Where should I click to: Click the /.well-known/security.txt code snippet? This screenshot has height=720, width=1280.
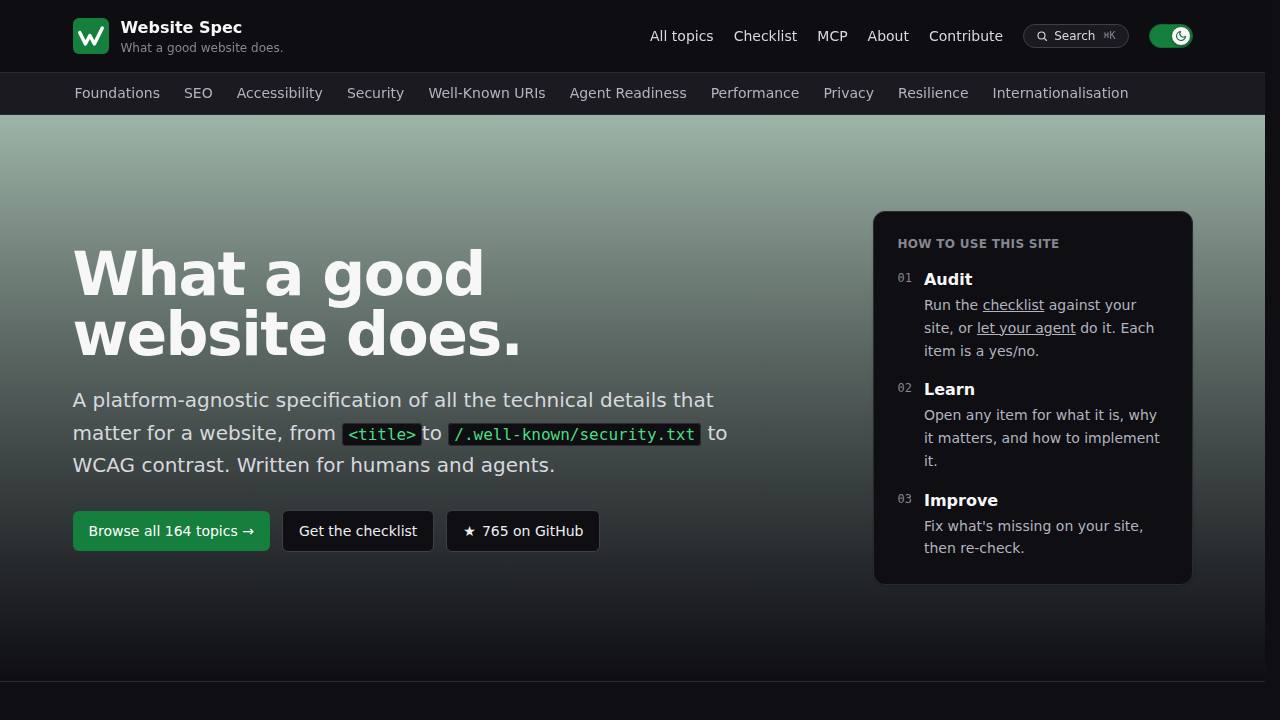[x=574, y=434]
